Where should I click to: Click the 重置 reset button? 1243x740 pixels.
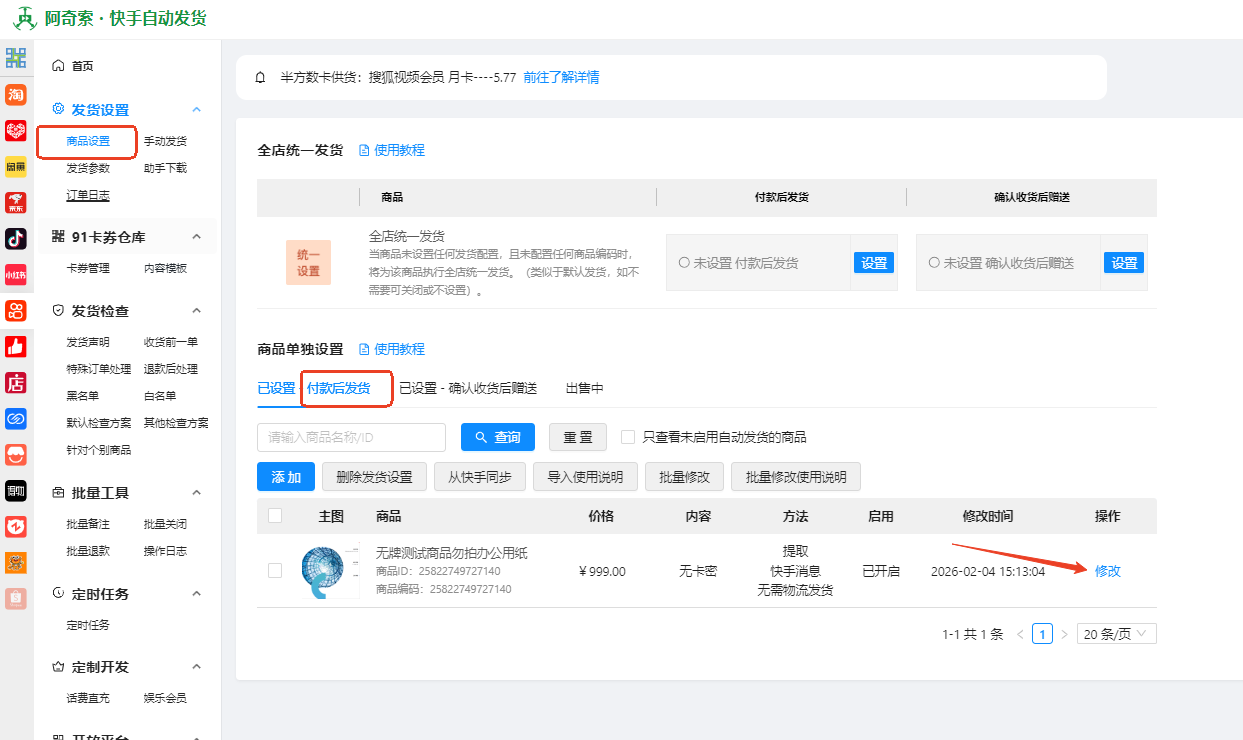click(578, 437)
